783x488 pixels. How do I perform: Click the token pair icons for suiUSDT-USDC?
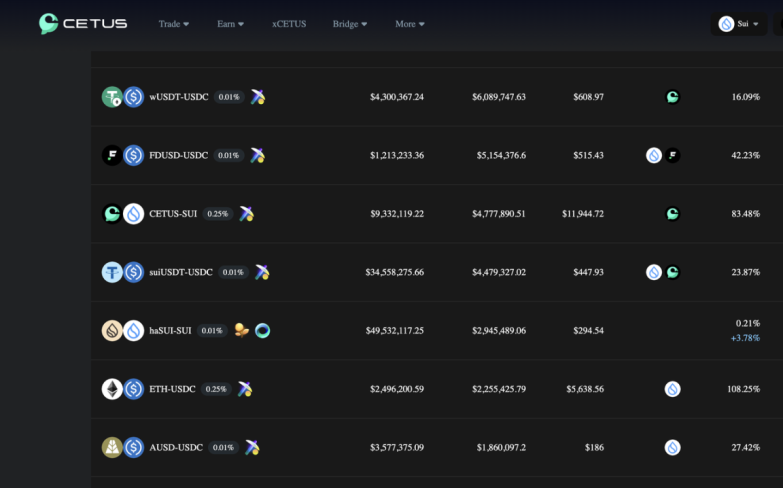coord(123,272)
